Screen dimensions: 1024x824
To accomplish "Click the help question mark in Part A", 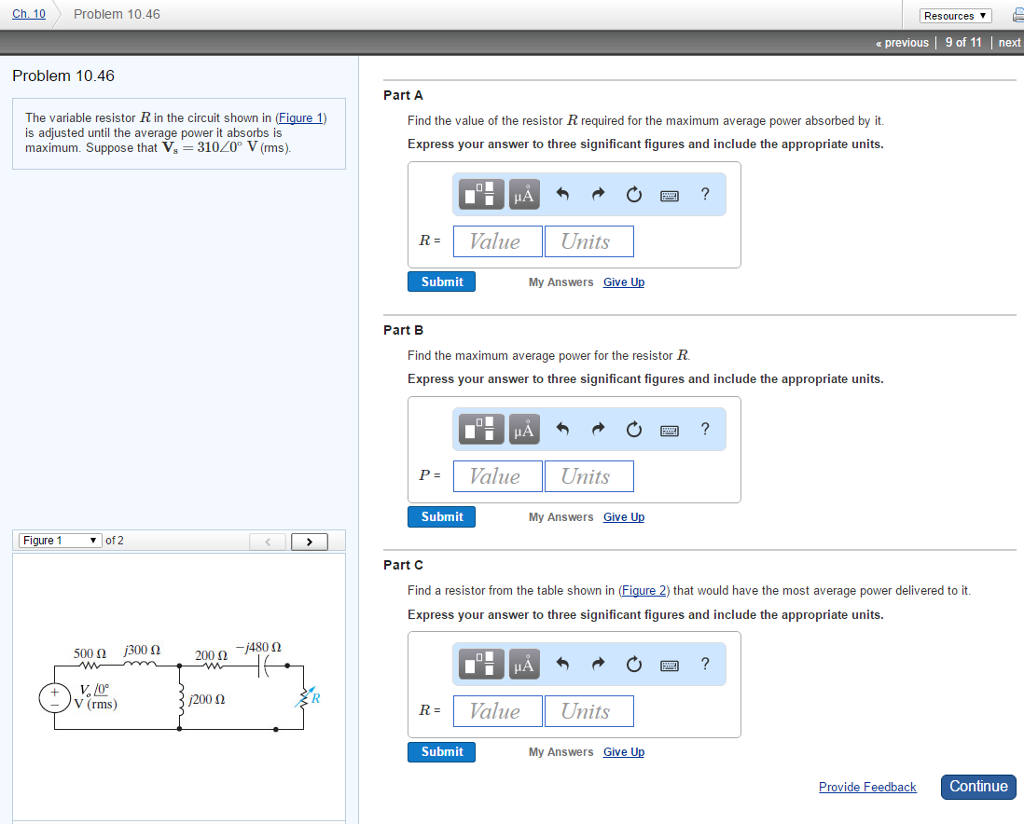I will (x=705, y=194).
